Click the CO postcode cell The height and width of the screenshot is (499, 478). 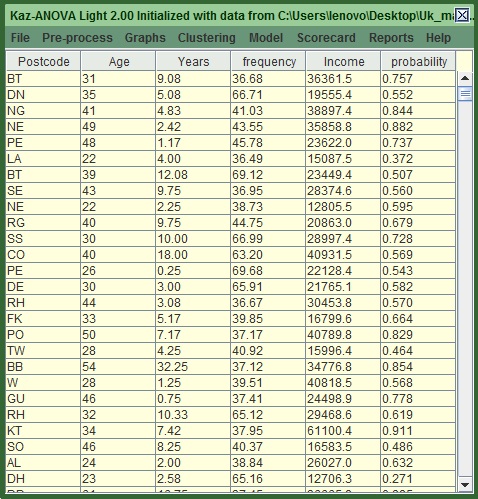43,255
